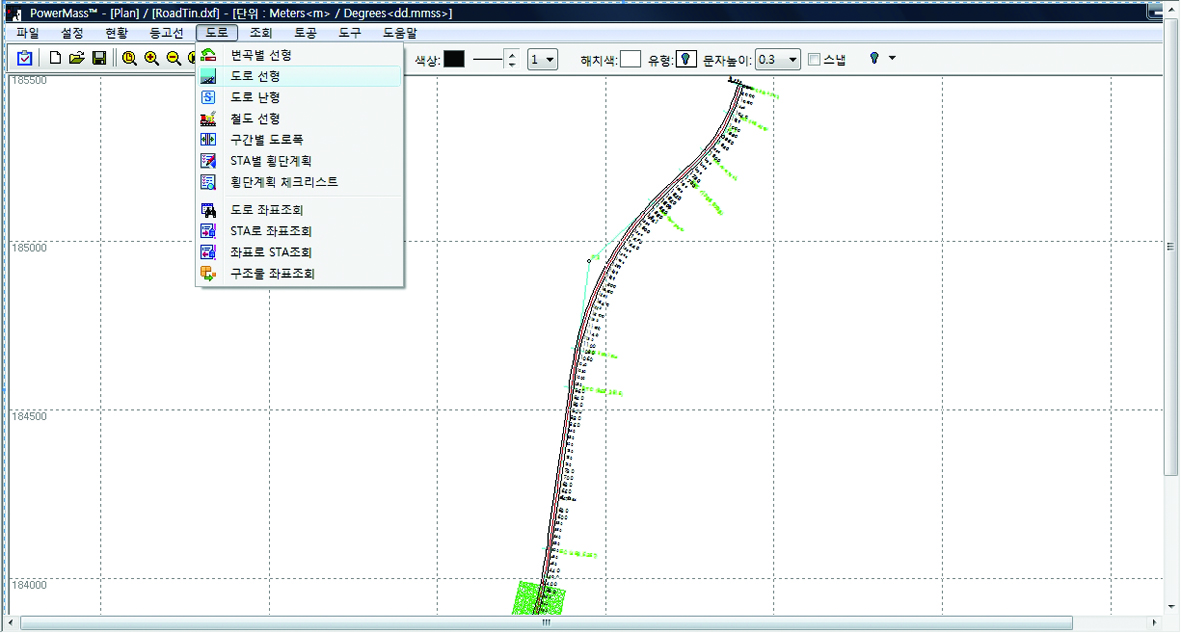Click the clipboard check icon in toolbar
This screenshot has height=633, width=1181.
[25, 59]
